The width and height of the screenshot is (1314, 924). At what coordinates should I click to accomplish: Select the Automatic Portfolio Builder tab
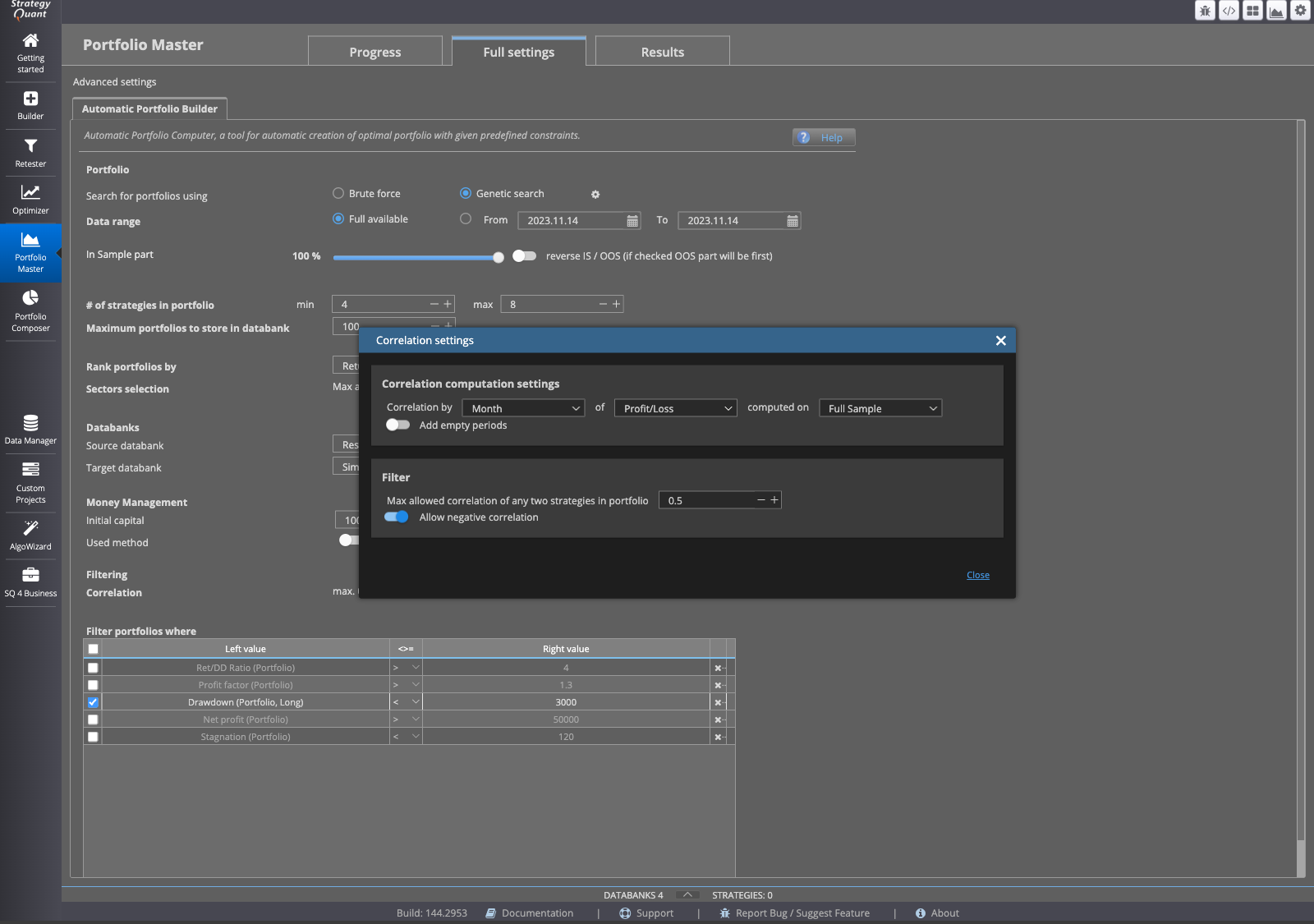pyautogui.click(x=149, y=108)
